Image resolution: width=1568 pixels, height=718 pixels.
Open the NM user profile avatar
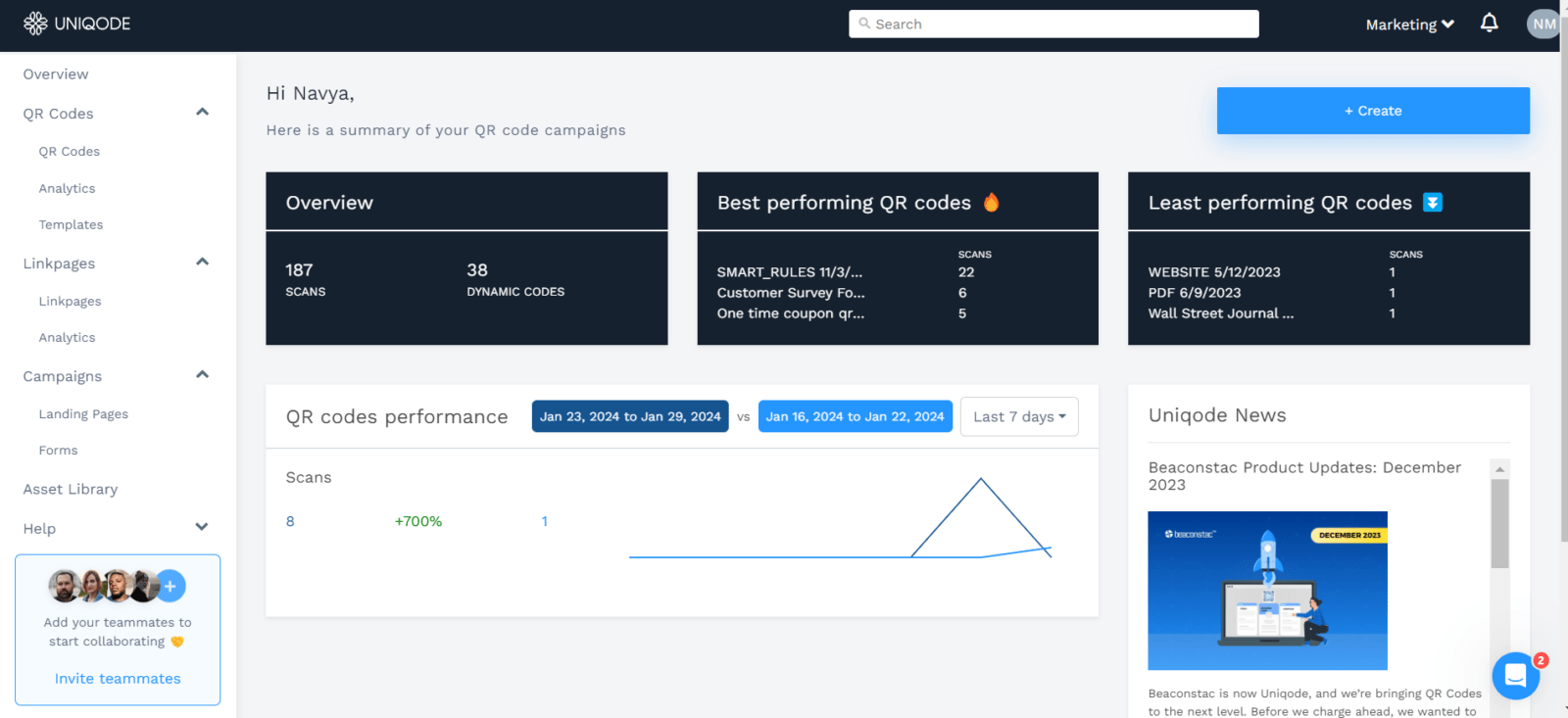click(x=1543, y=24)
